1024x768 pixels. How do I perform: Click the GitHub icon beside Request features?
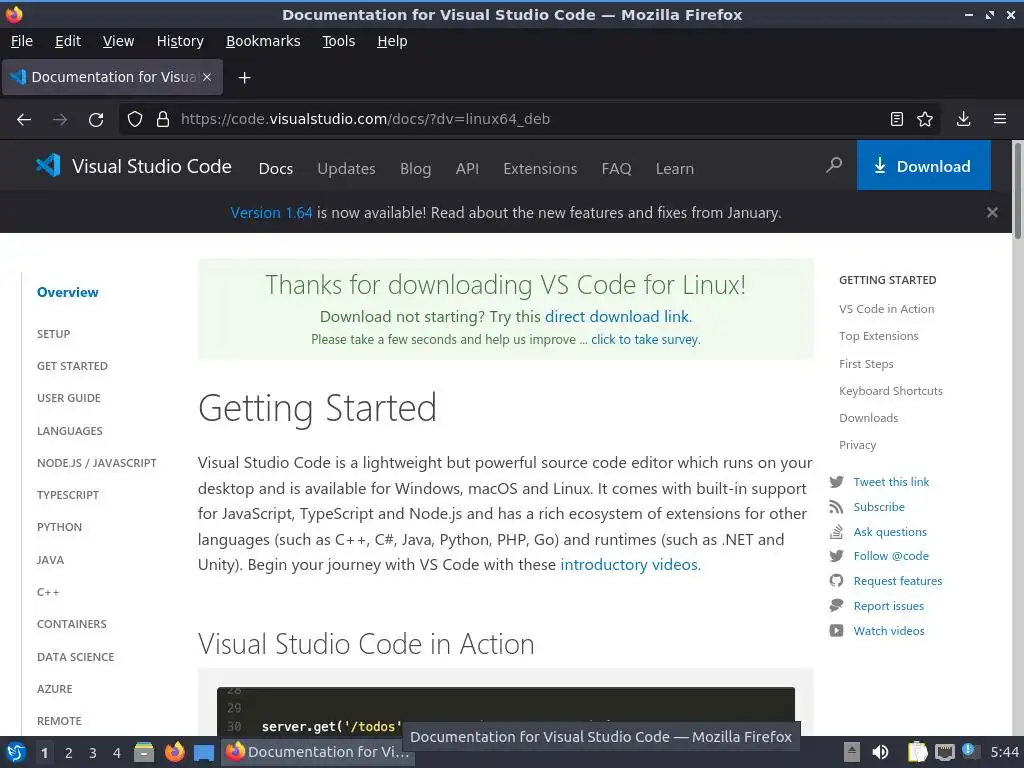coord(837,581)
